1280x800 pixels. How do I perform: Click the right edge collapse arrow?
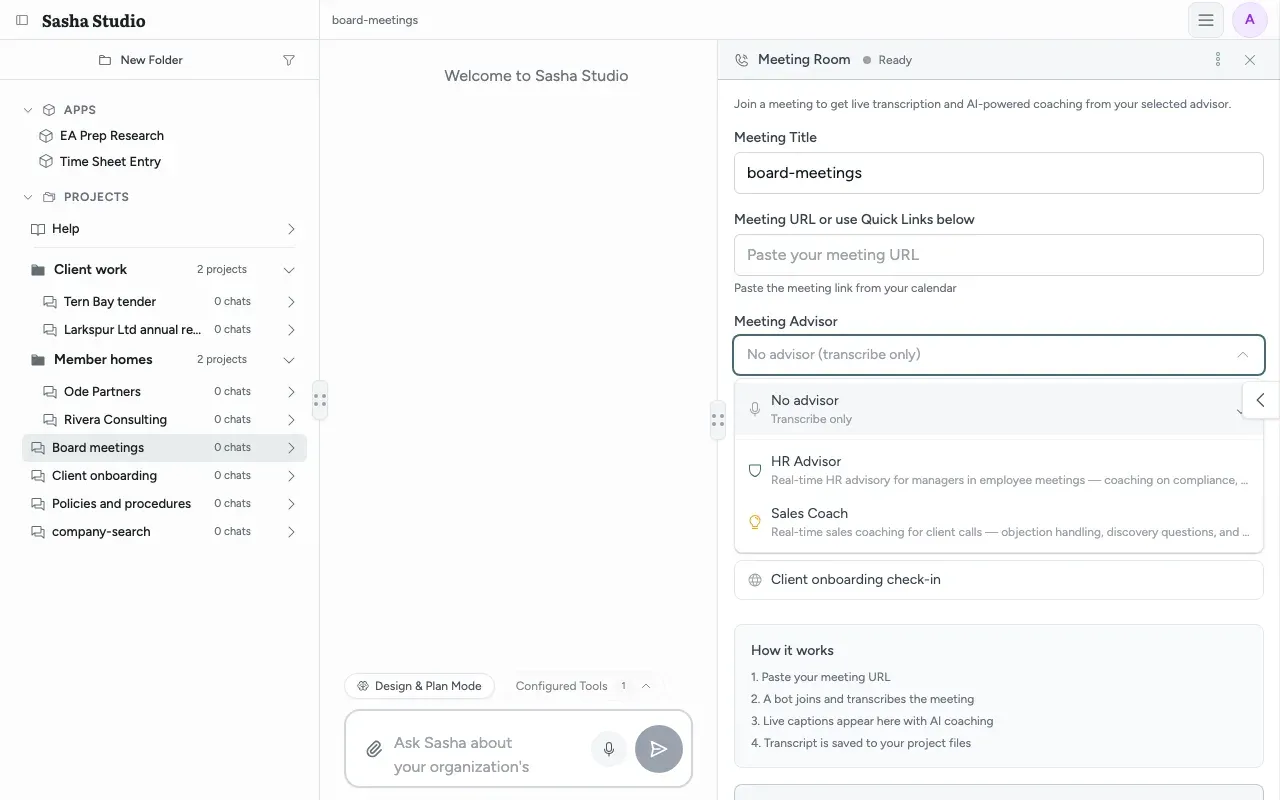(1261, 400)
